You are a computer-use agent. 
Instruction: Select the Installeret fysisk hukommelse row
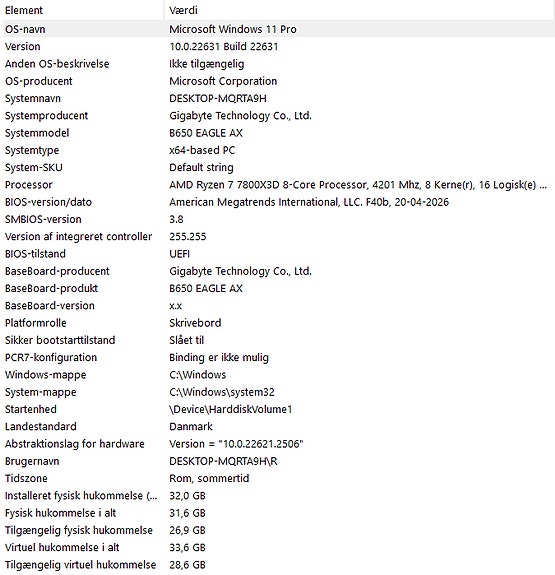[277, 495]
